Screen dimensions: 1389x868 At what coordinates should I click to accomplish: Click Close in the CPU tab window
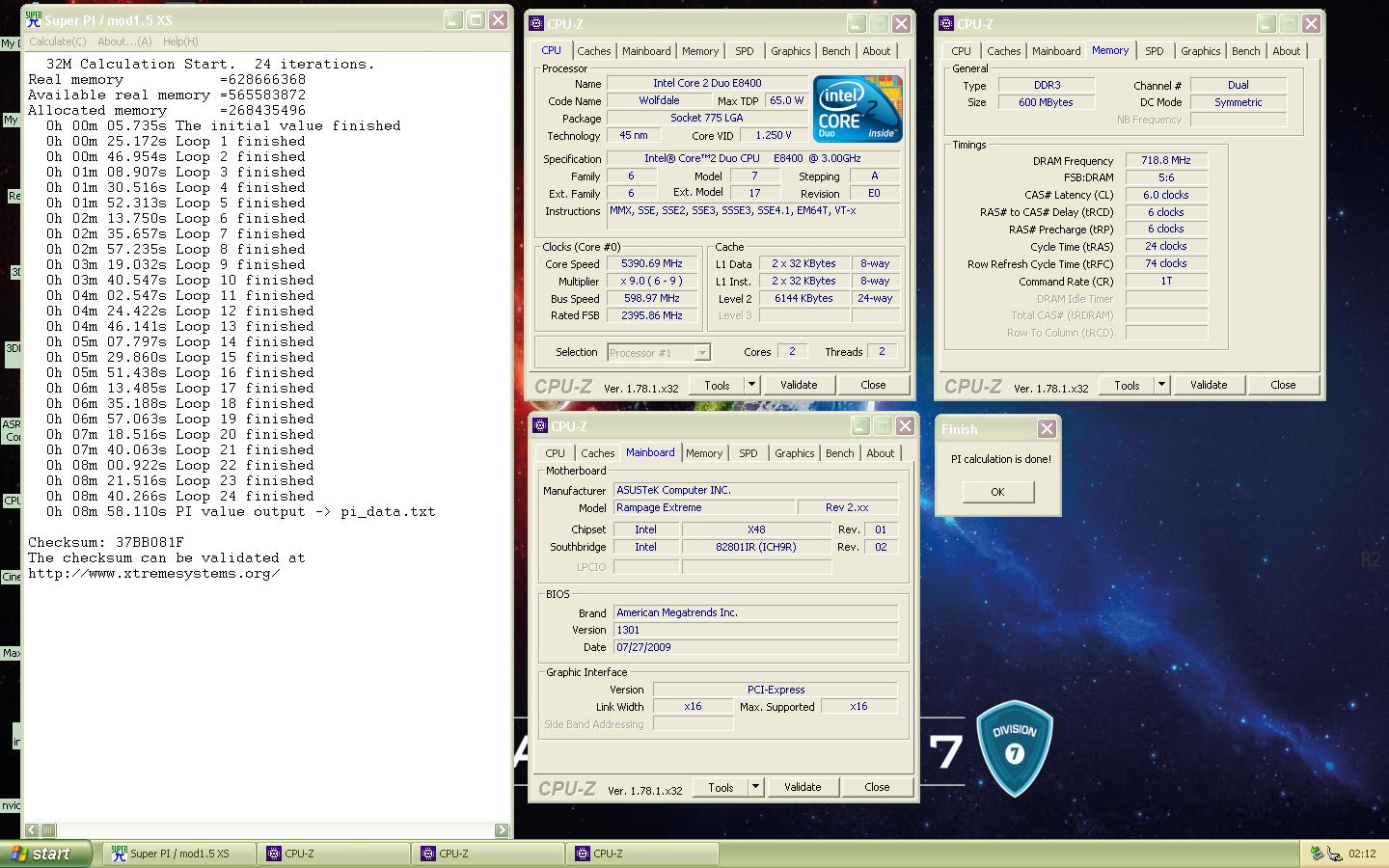click(873, 385)
